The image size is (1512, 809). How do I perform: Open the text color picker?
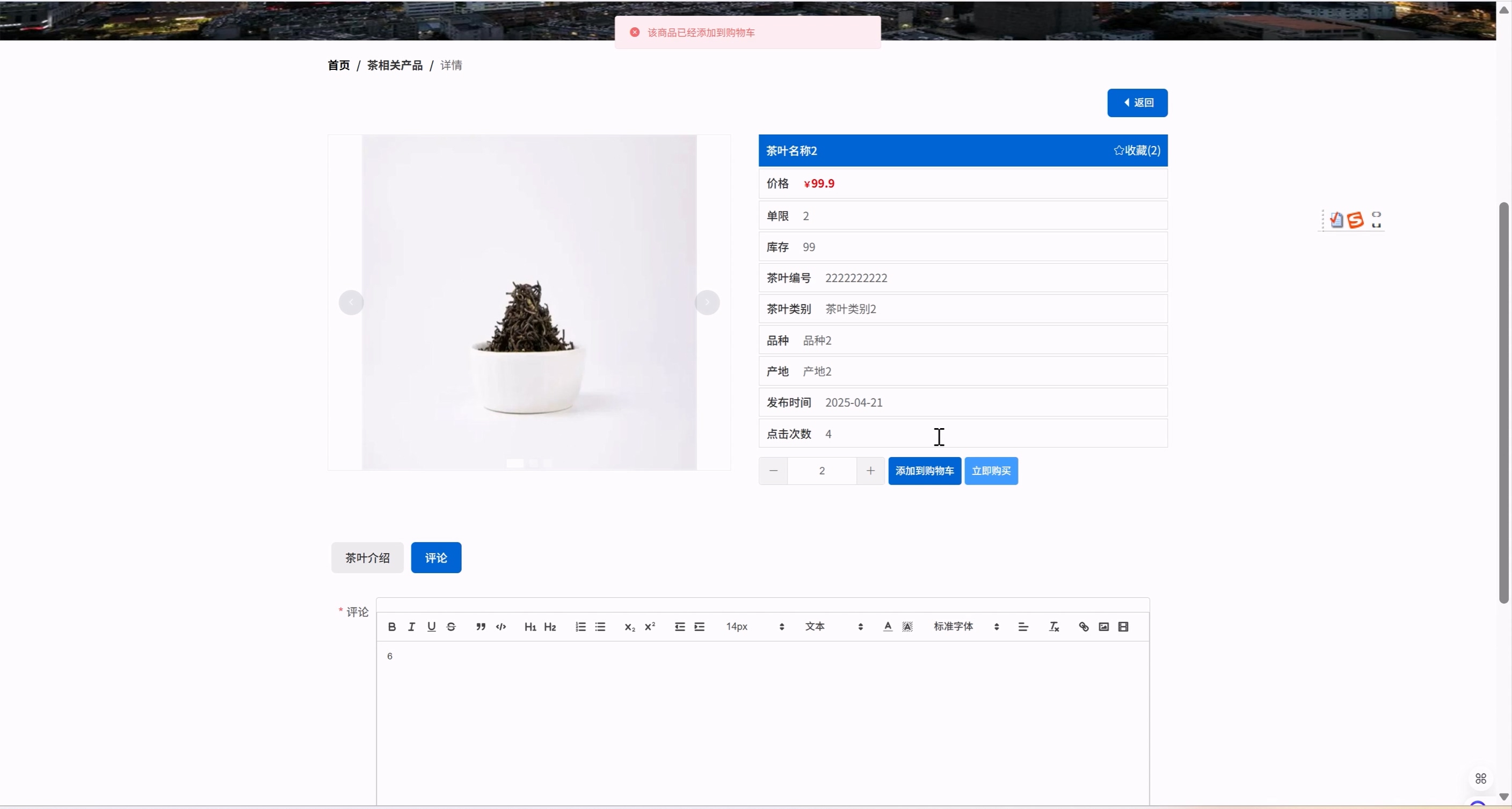pos(888,626)
